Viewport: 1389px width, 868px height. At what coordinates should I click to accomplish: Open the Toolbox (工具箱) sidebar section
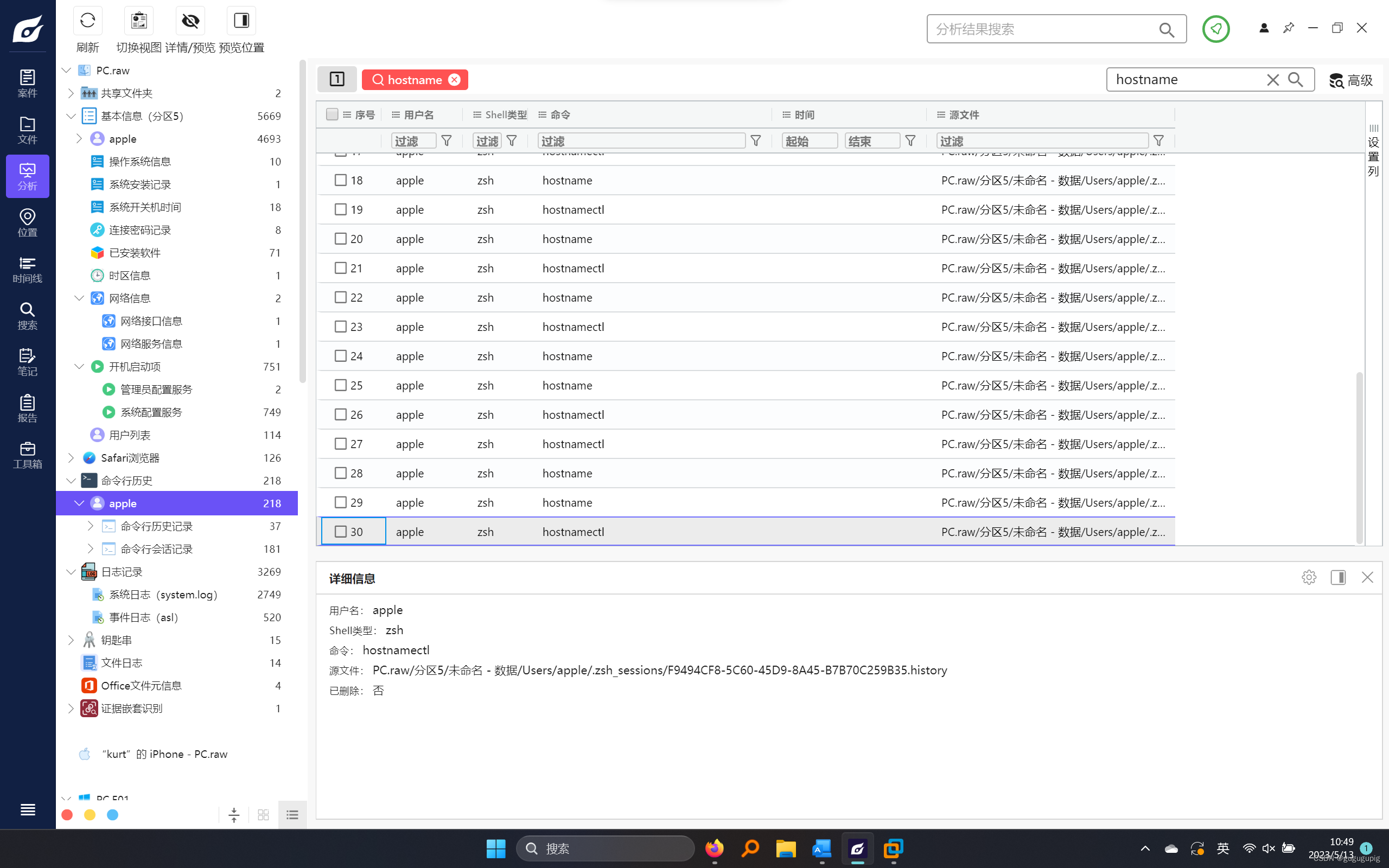point(27,455)
